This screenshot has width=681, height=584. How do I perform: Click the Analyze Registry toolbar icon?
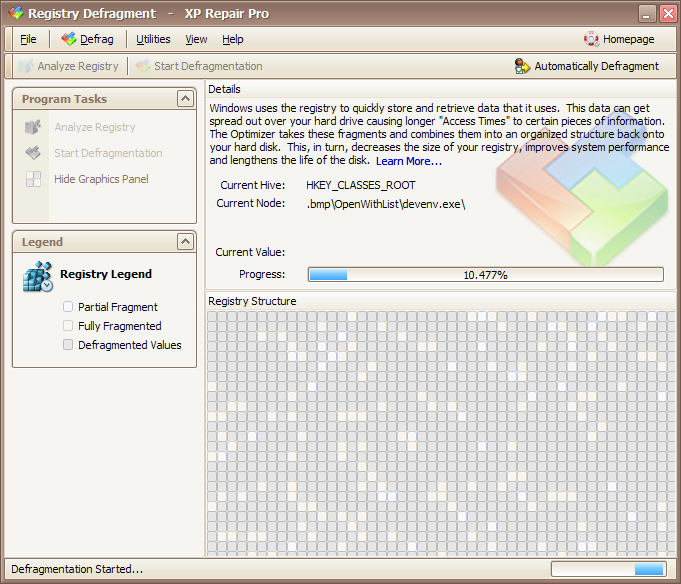coord(26,66)
